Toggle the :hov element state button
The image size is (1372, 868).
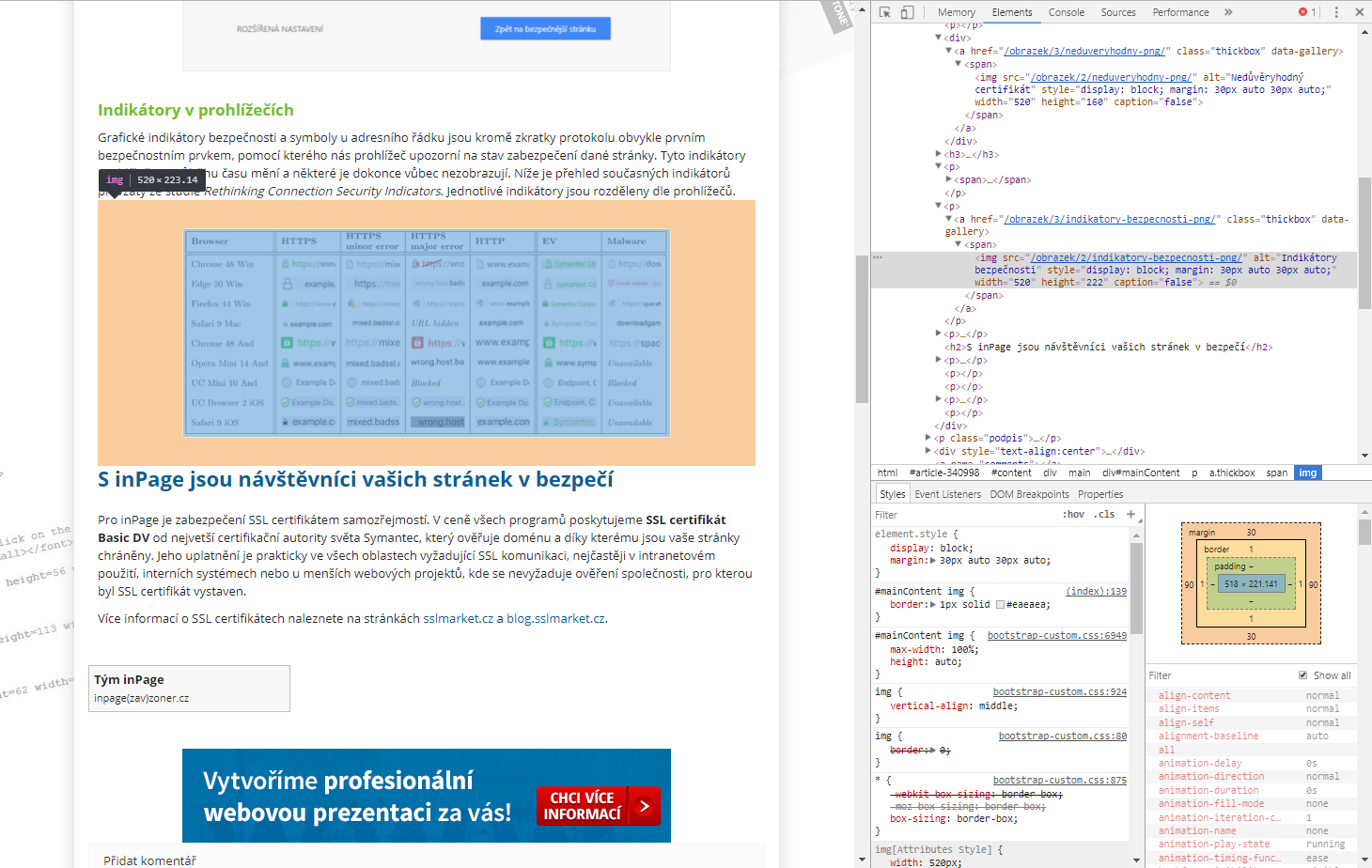coord(1073,515)
